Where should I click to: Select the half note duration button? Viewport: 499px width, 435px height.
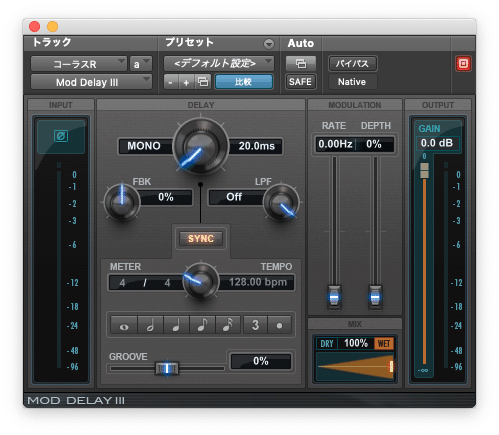pyautogui.click(x=150, y=325)
